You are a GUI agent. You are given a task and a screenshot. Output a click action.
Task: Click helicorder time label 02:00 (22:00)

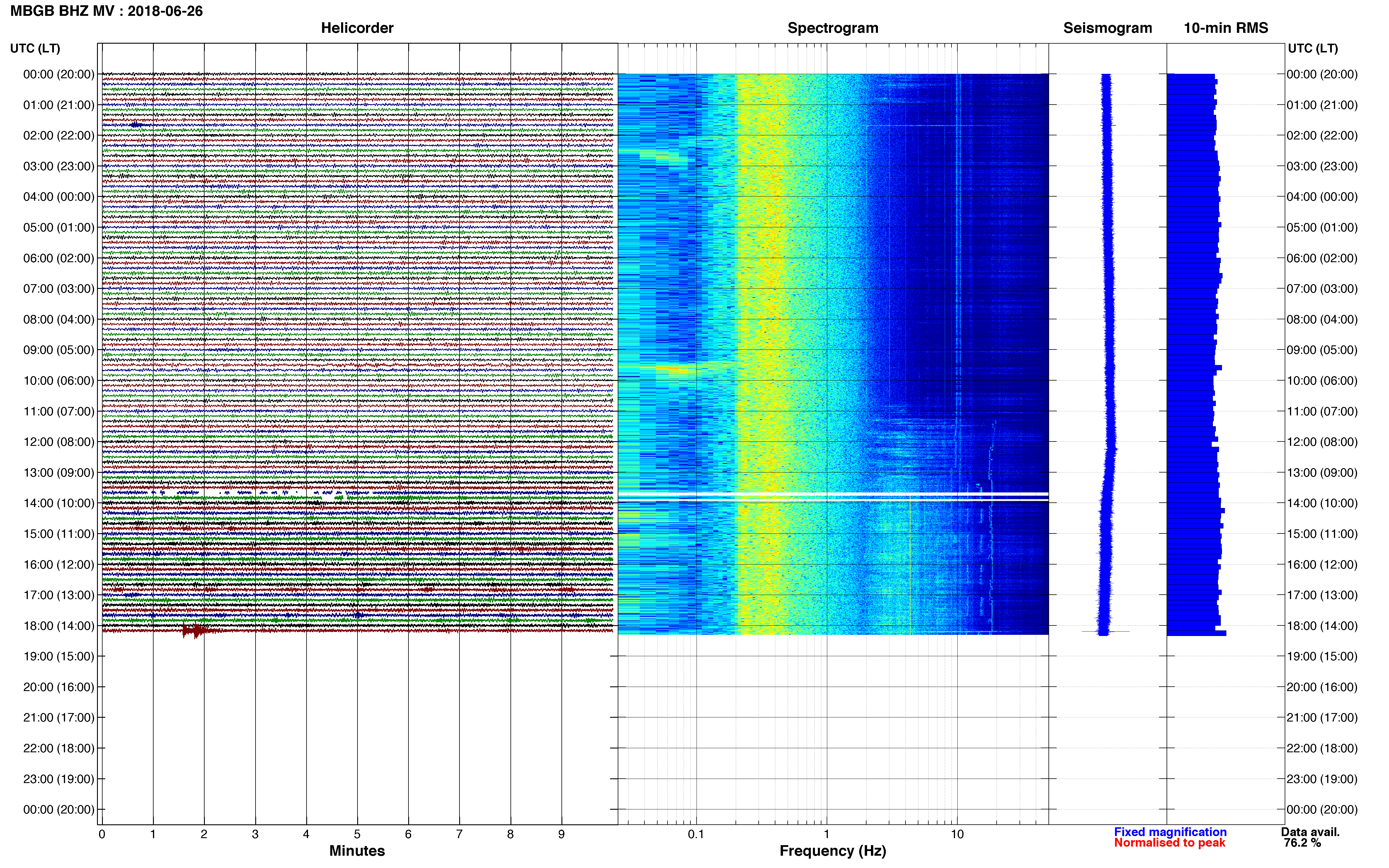point(59,135)
